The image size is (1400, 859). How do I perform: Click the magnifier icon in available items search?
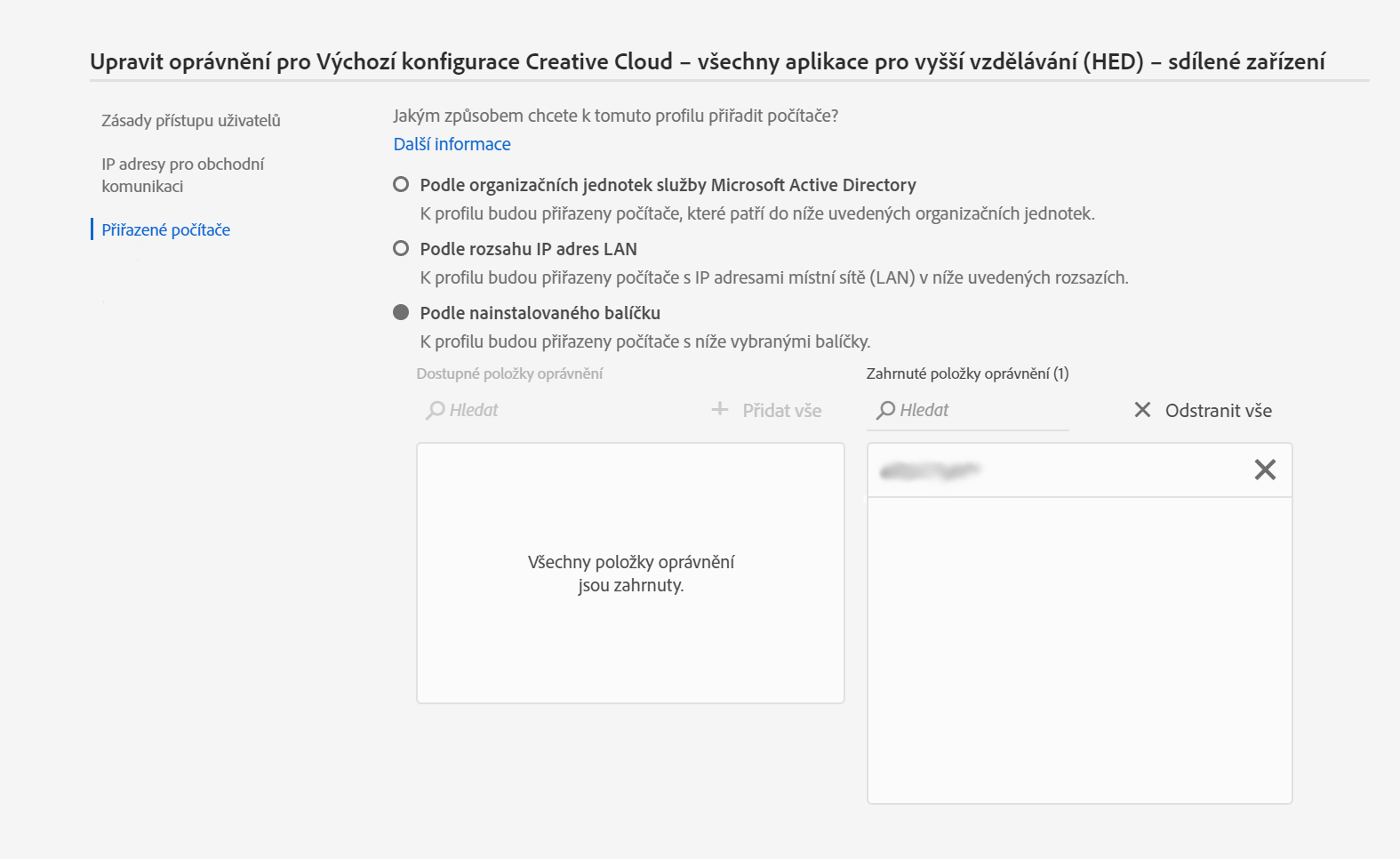pyautogui.click(x=435, y=410)
